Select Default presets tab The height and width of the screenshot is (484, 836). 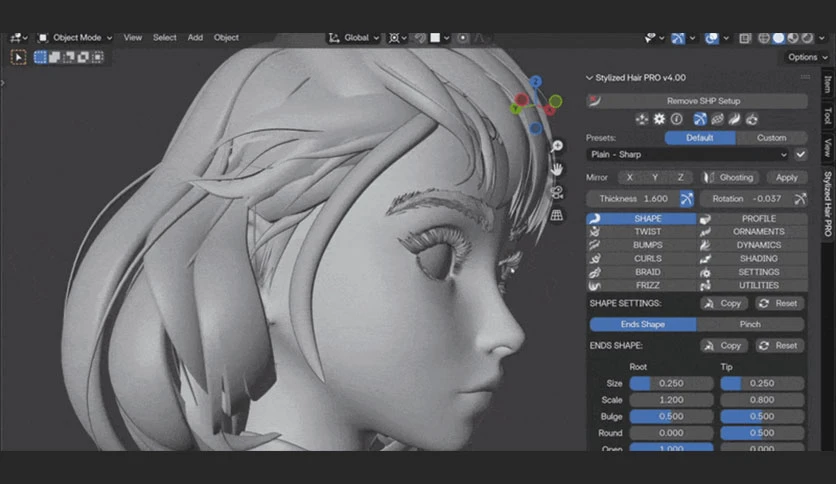tap(700, 138)
